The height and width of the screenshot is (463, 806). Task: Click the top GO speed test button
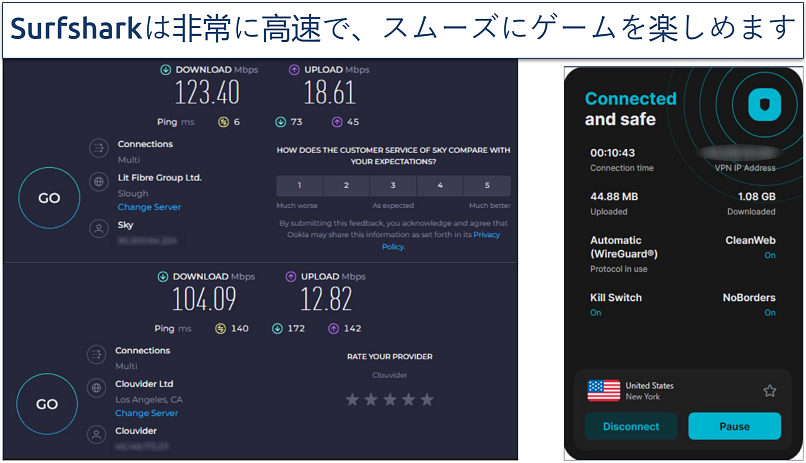[x=48, y=198]
